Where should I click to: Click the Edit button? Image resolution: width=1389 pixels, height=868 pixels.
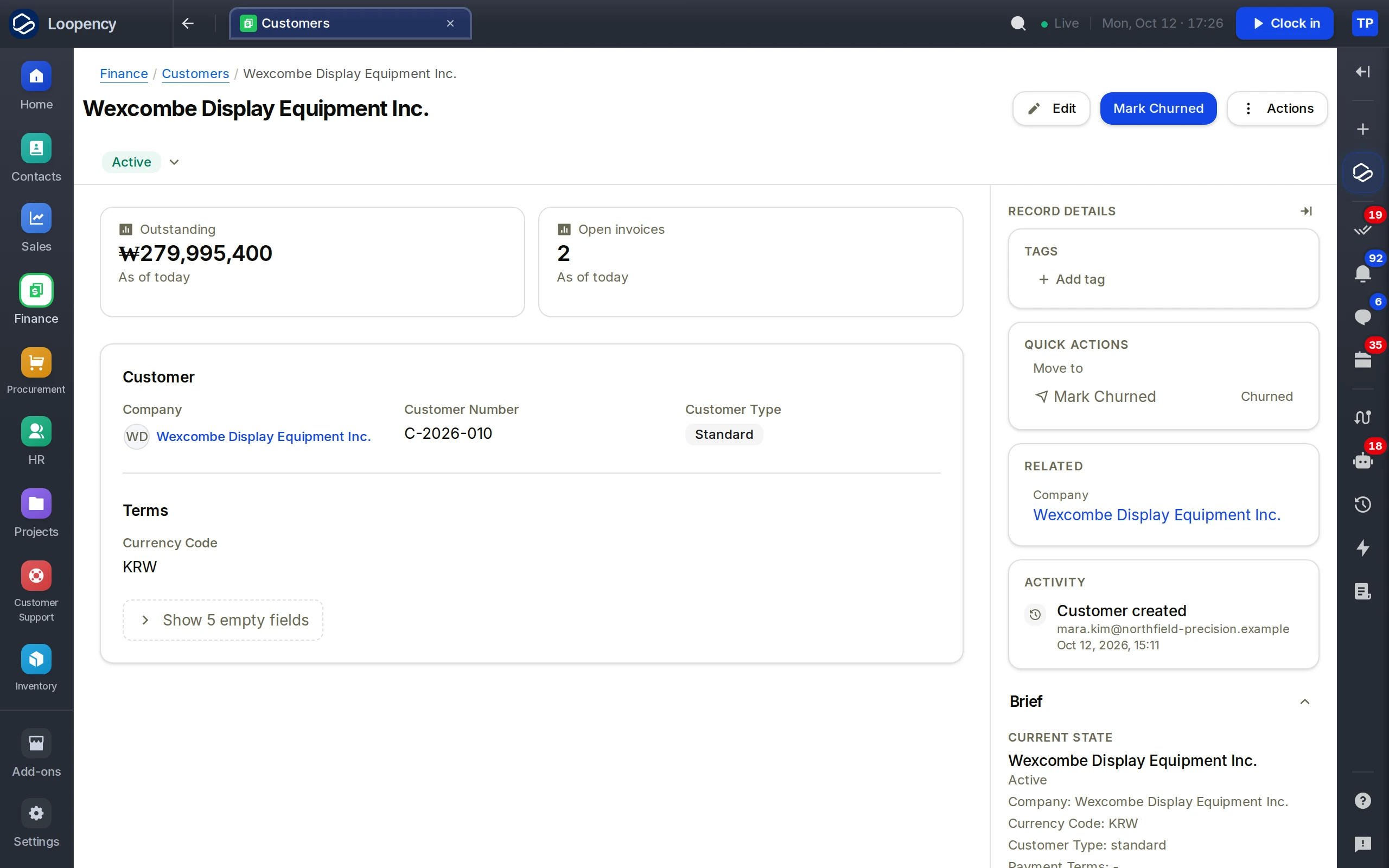1051,108
